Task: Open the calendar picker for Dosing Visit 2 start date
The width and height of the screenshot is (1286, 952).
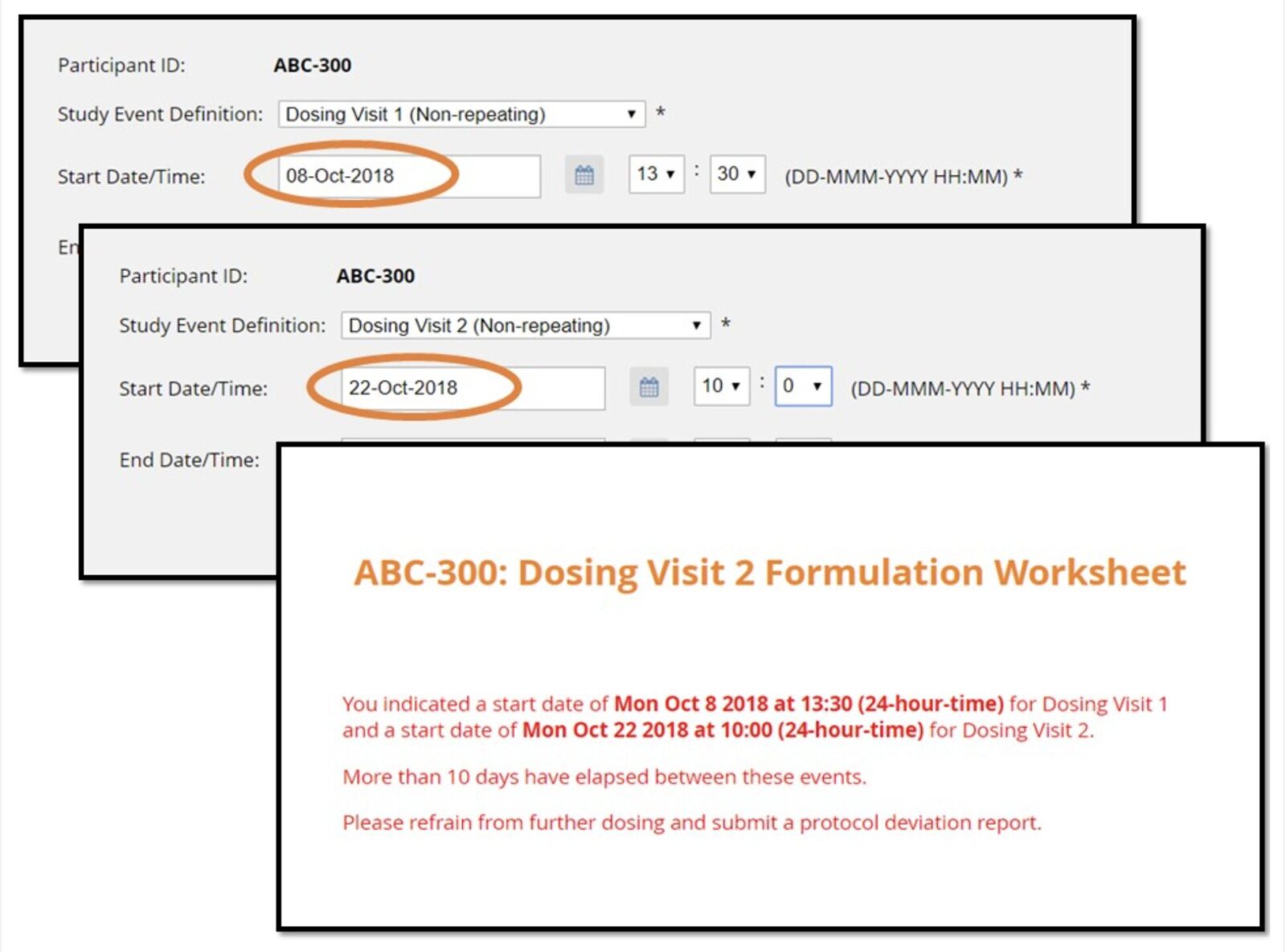Action: (x=649, y=387)
